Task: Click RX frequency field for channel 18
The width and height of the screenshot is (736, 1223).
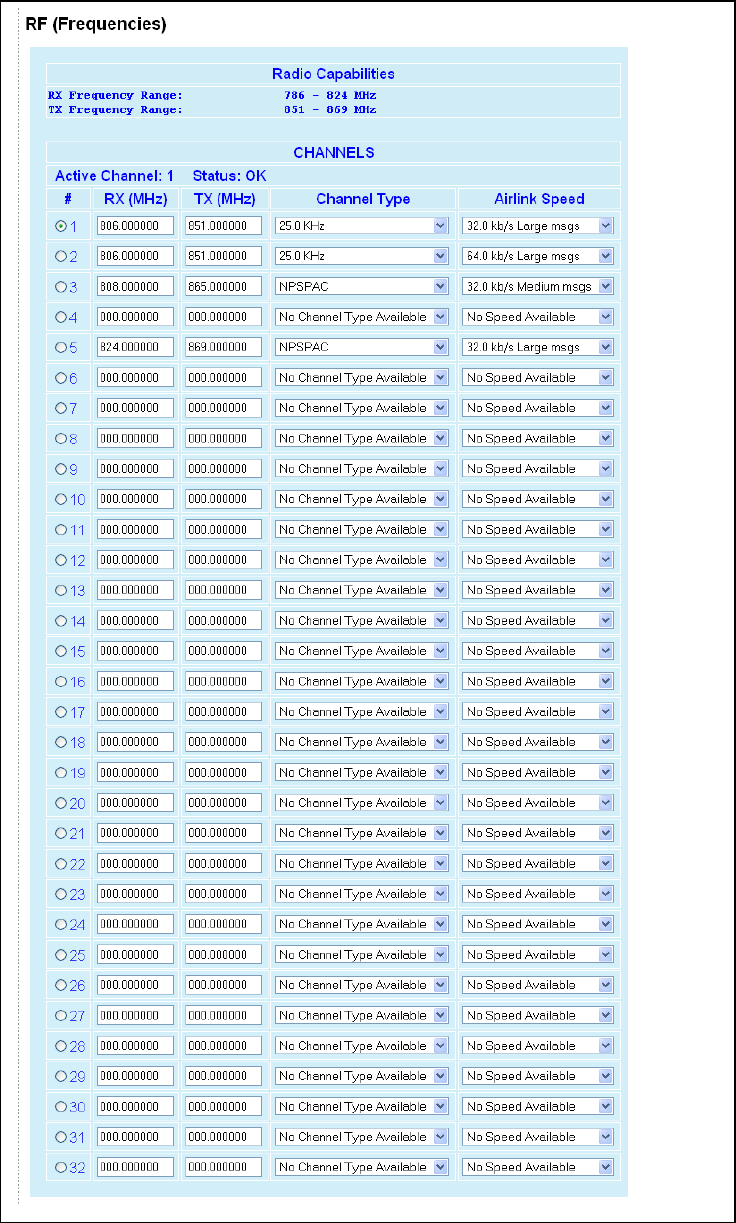Action: click(136, 742)
